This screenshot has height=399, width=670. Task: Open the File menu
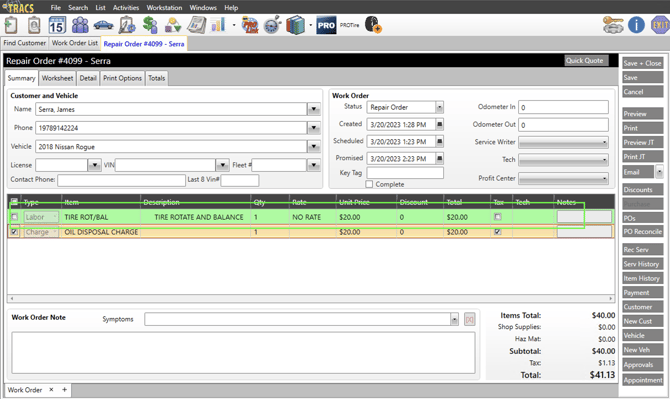[56, 8]
